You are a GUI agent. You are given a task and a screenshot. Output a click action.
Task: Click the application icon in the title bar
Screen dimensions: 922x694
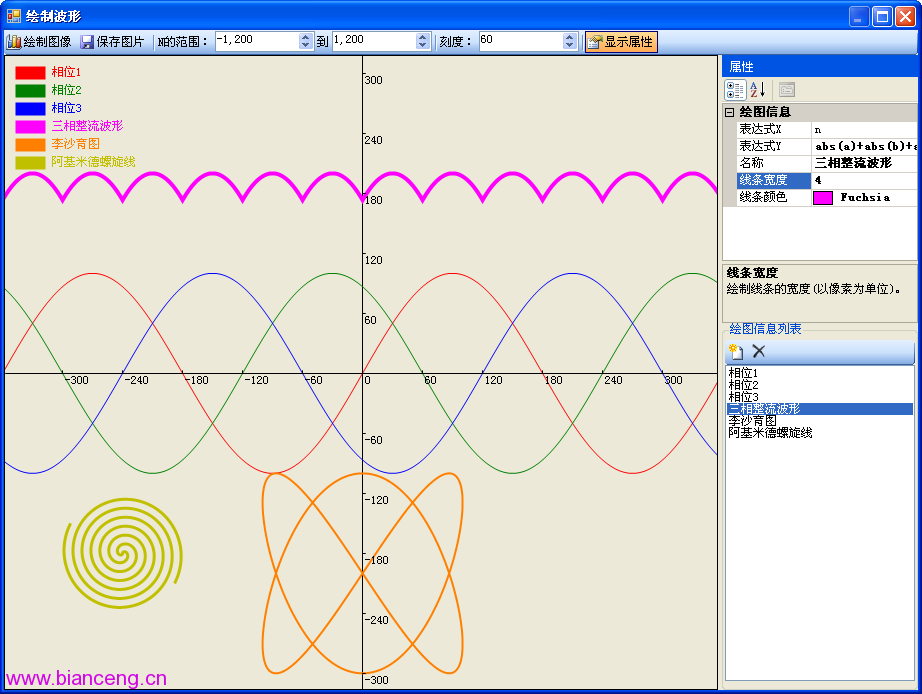click(14, 16)
